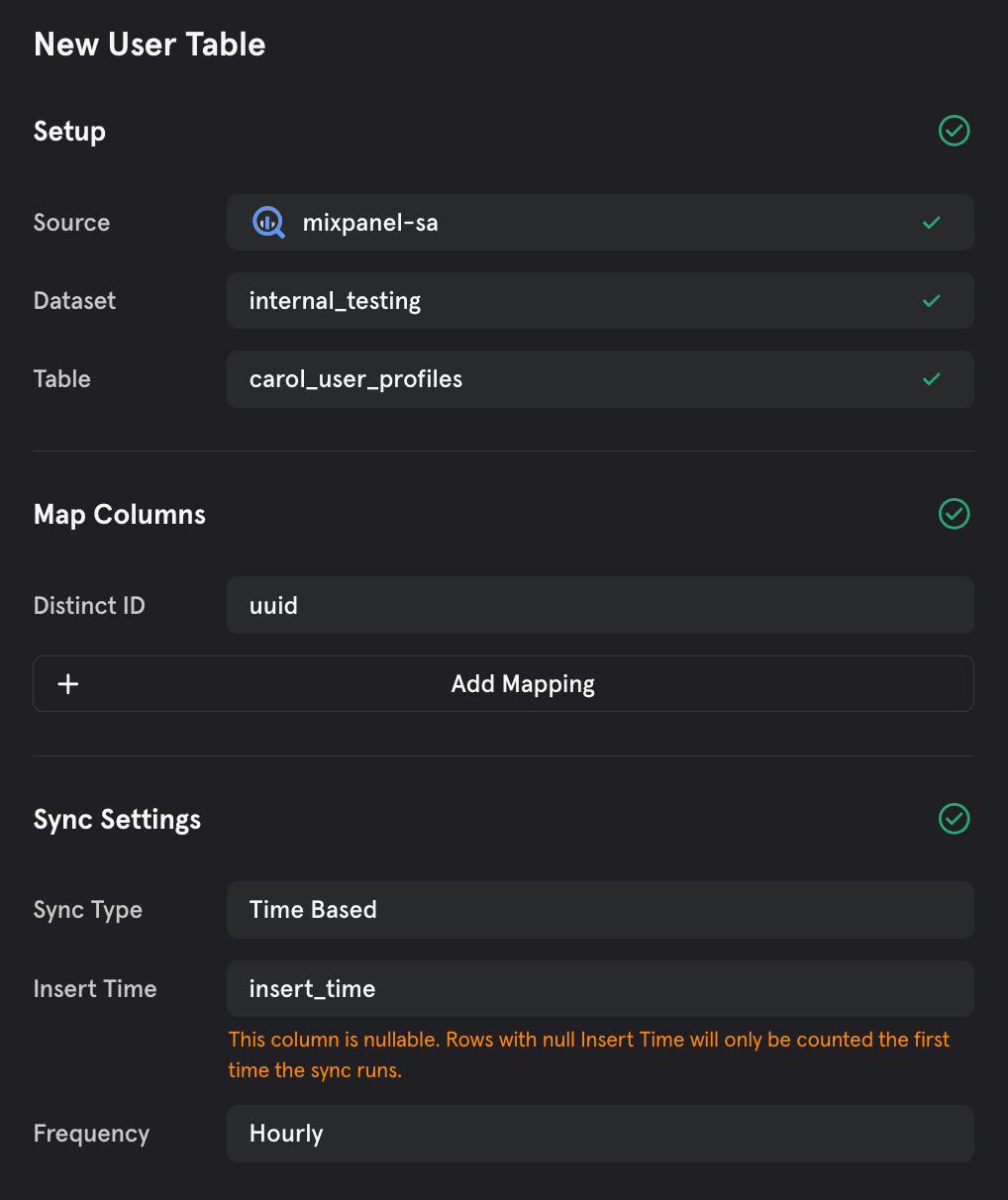Click the Map Columns green checkmark icon

954,514
